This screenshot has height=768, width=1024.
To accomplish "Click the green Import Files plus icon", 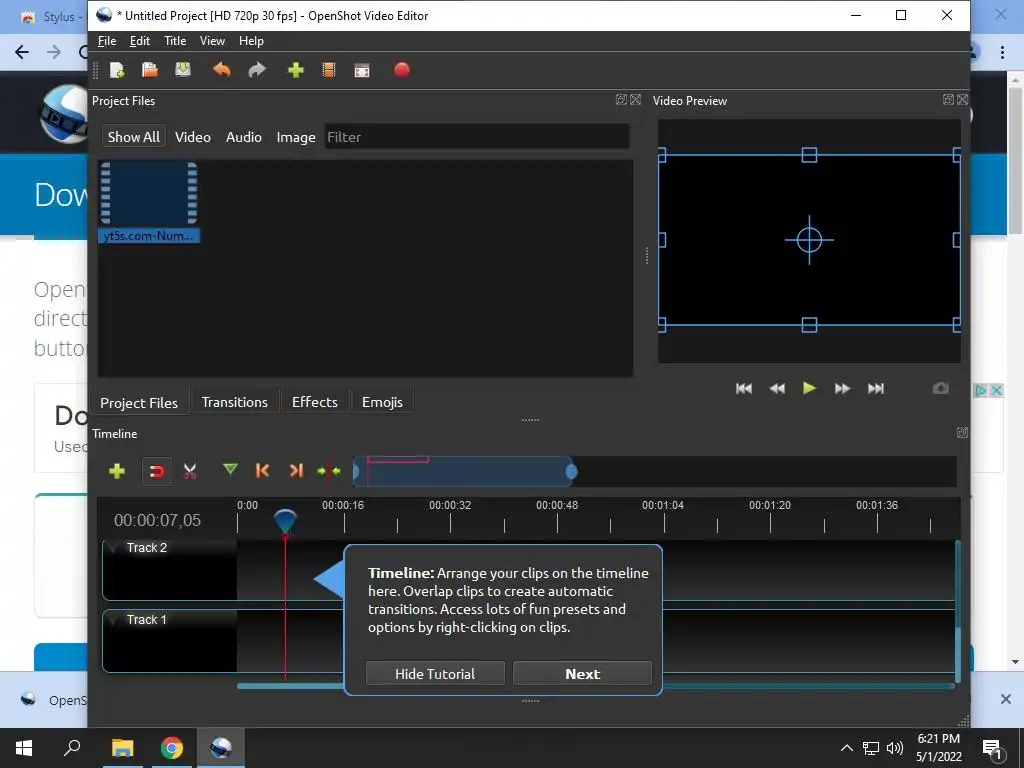I will [296, 70].
